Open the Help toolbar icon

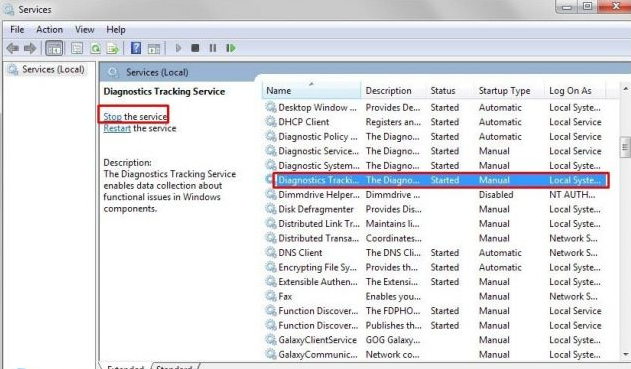click(136, 48)
